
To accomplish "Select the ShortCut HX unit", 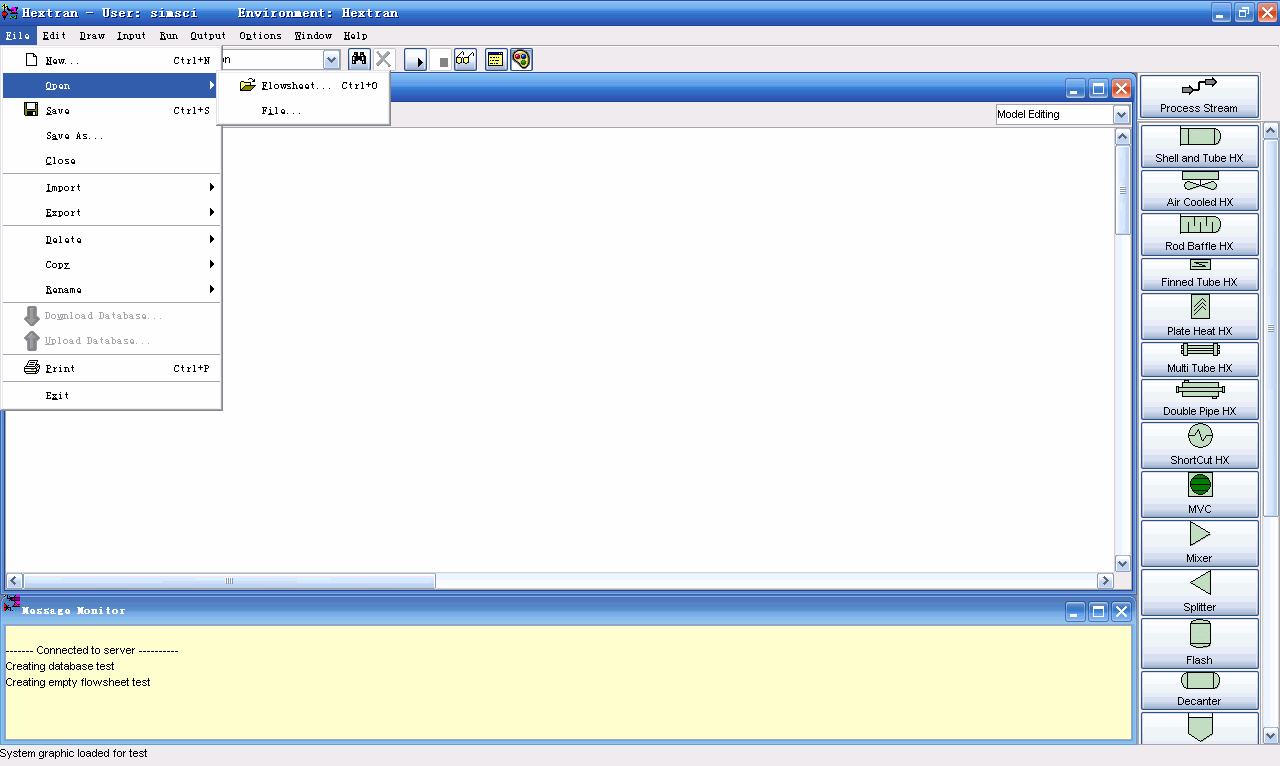I will [x=1199, y=445].
